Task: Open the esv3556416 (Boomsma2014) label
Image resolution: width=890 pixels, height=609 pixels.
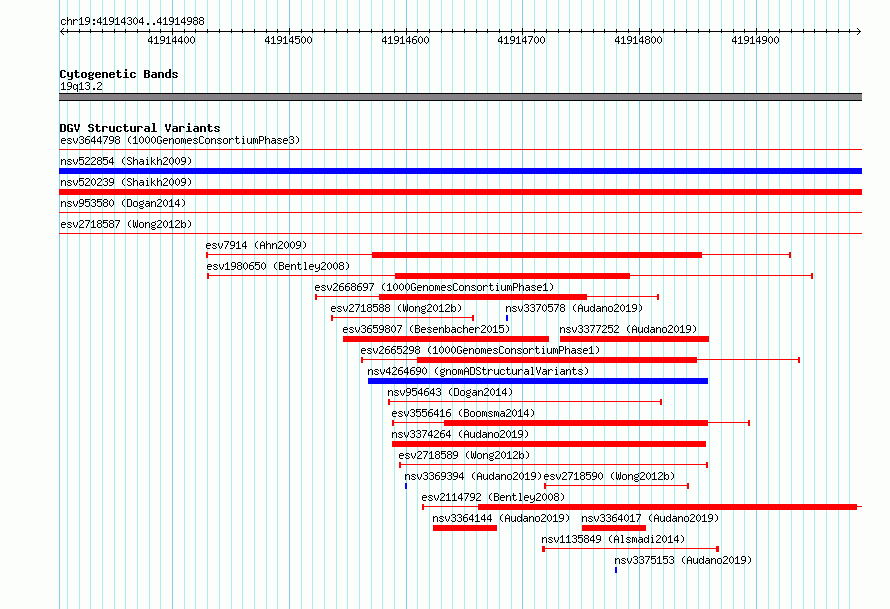Action: click(463, 413)
